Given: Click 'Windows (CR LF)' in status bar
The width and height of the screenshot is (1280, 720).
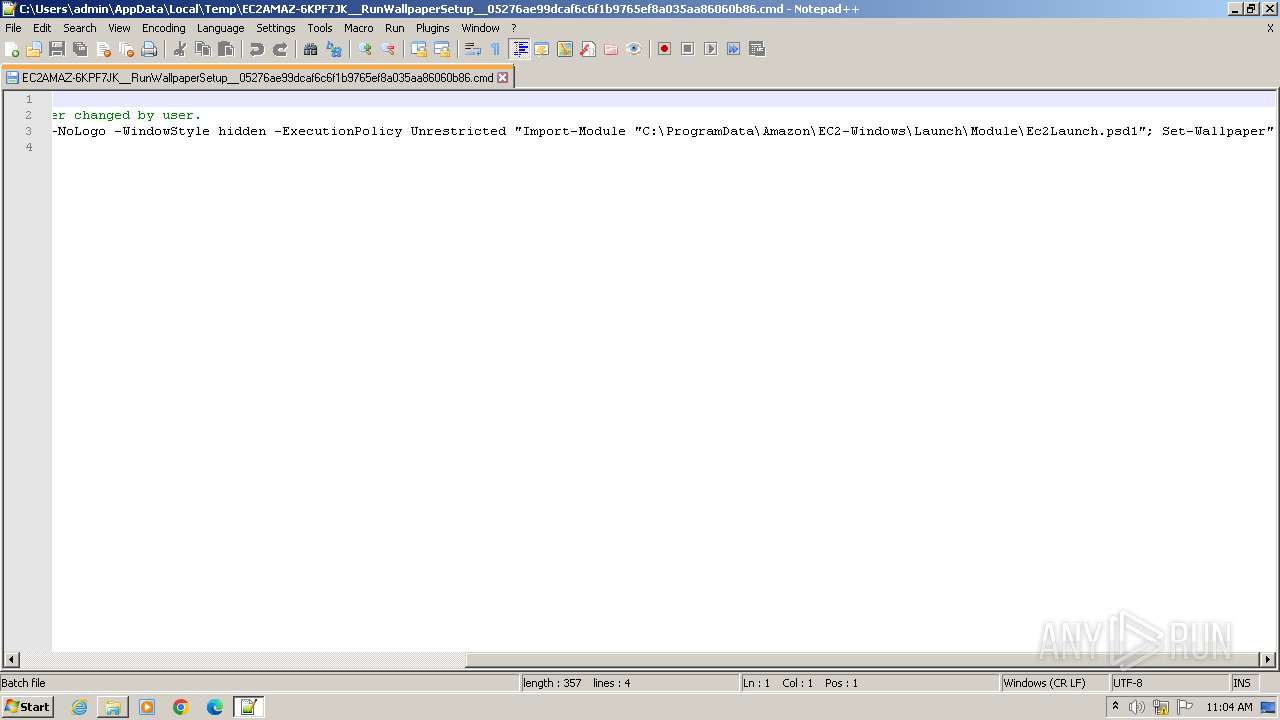Looking at the screenshot, I should coord(1045,683).
